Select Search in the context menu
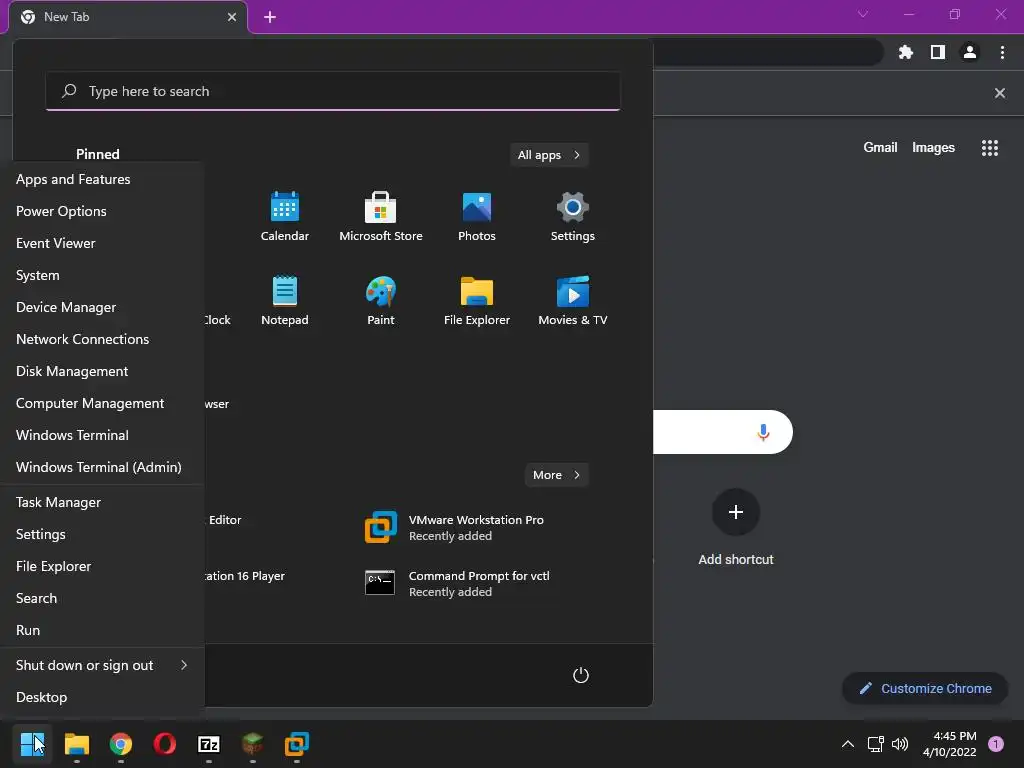The image size is (1024, 768). (x=103, y=598)
